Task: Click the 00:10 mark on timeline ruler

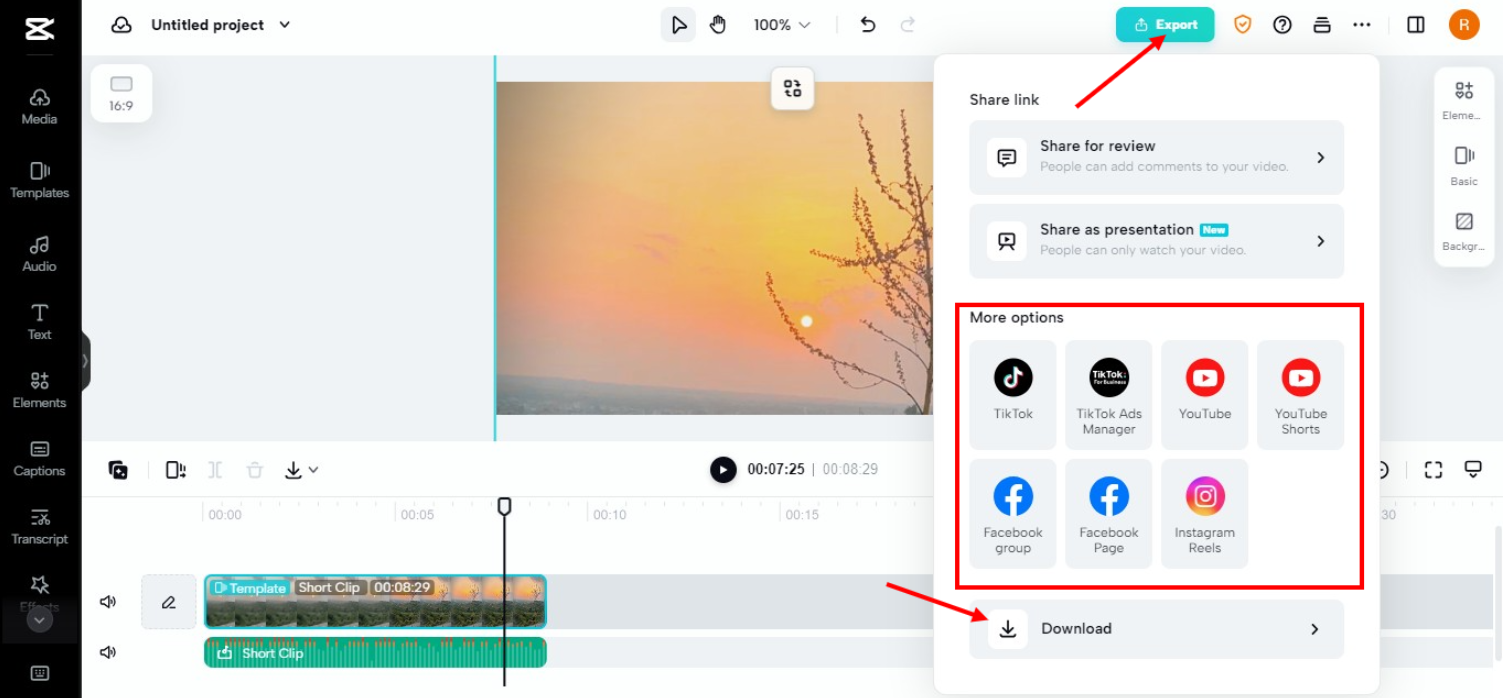Action: click(x=610, y=515)
